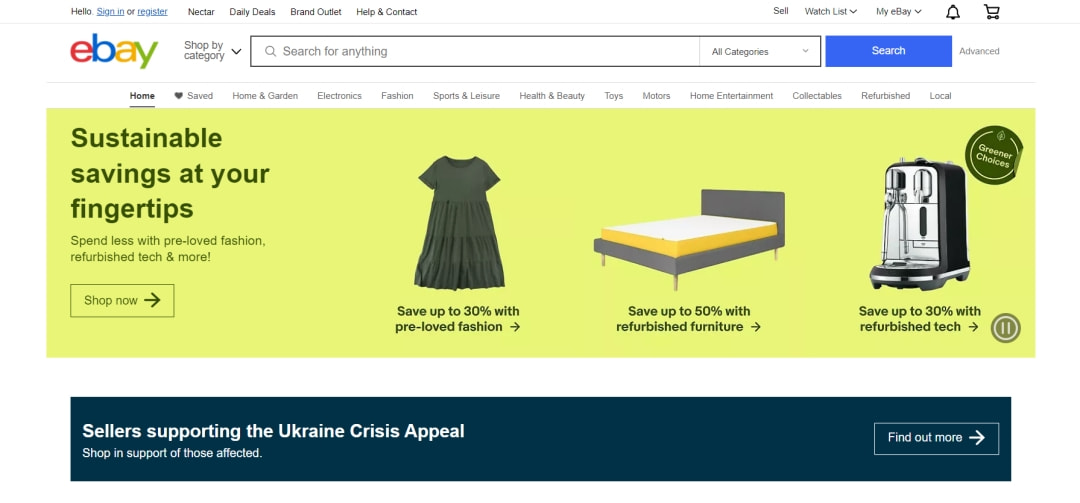Switch to the Electronics tab
The height and width of the screenshot is (503, 1080).
pyautogui.click(x=339, y=96)
